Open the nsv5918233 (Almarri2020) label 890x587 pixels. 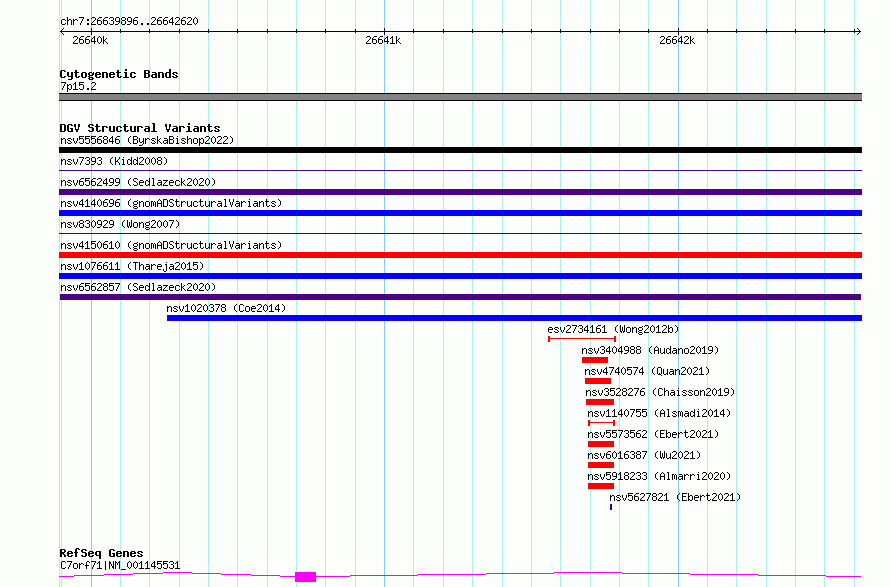pyautogui.click(x=659, y=476)
